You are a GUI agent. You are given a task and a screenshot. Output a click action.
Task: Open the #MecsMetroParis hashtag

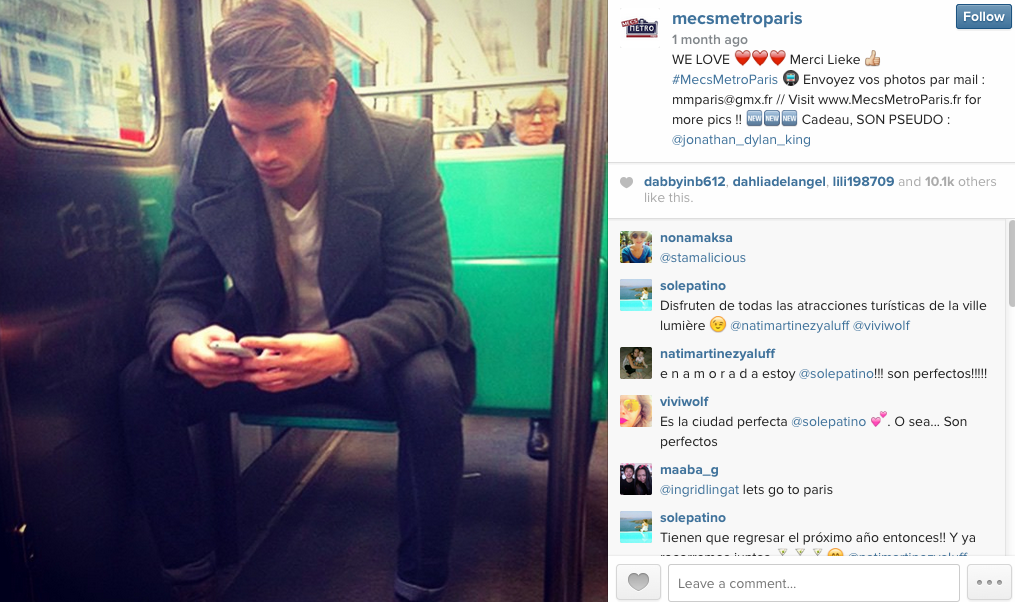pyautogui.click(x=724, y=80)
